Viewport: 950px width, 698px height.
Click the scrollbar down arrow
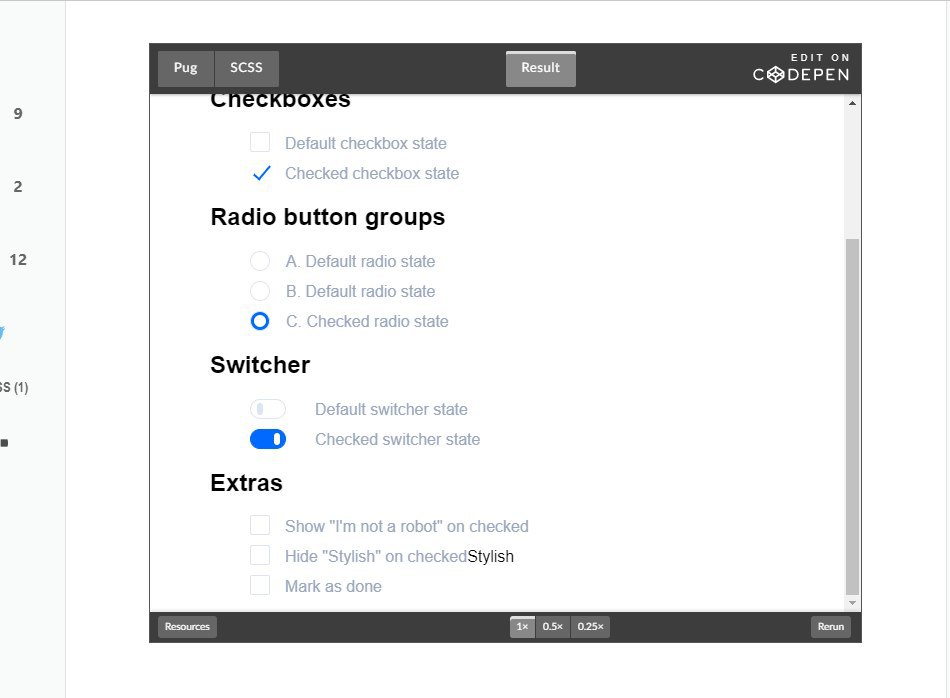click(852, 603)
